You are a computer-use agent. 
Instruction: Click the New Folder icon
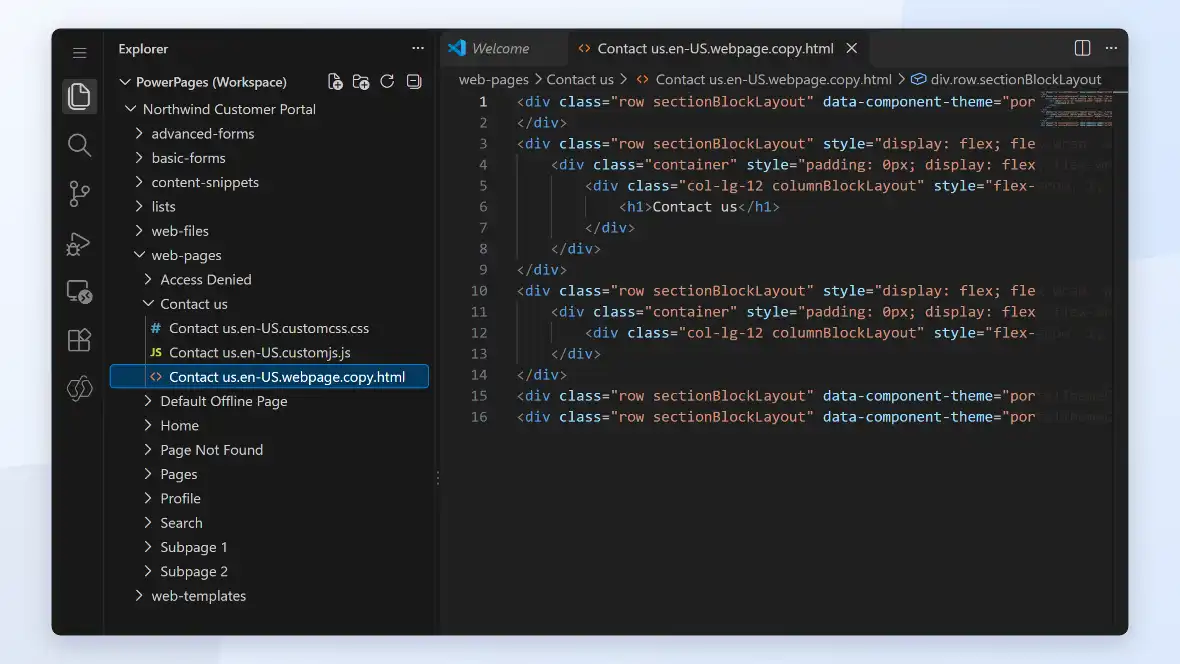coord(361,81)
